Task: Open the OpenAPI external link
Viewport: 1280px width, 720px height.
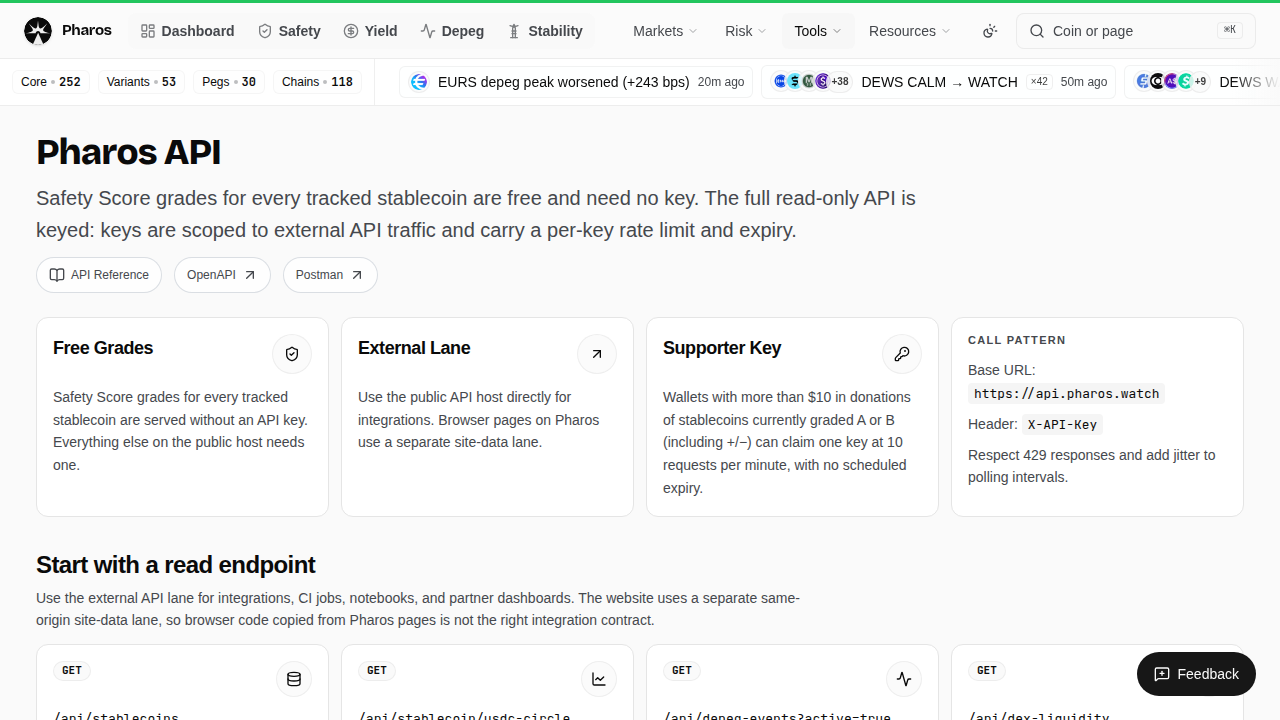Action: (222, 275)
